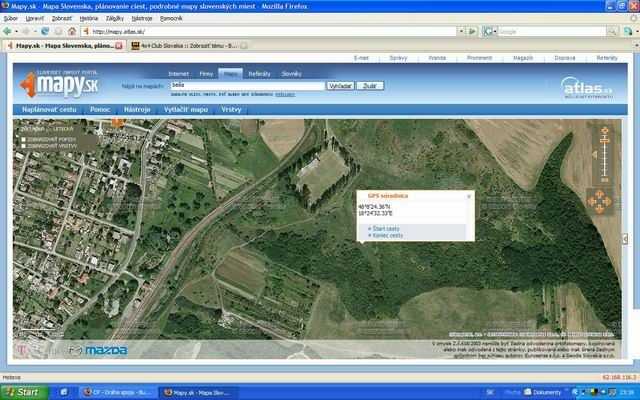
Task: Open the Súbor menu
Action: [x=11, y=18]
